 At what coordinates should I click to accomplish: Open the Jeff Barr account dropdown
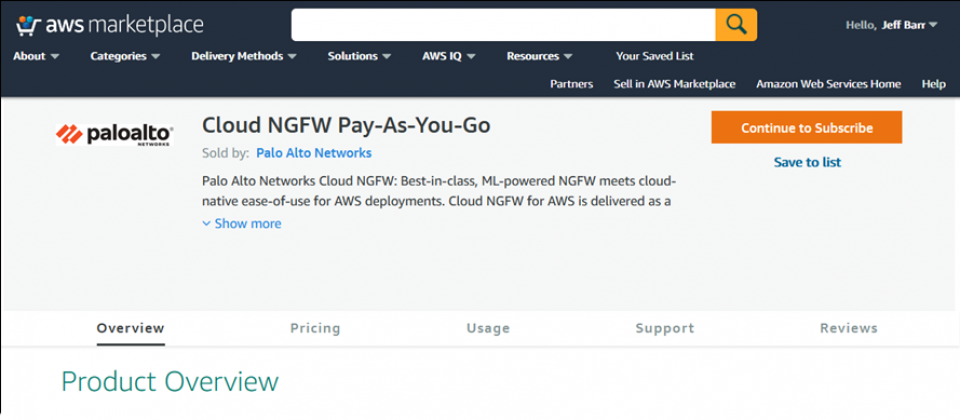(x=891, y=25)
